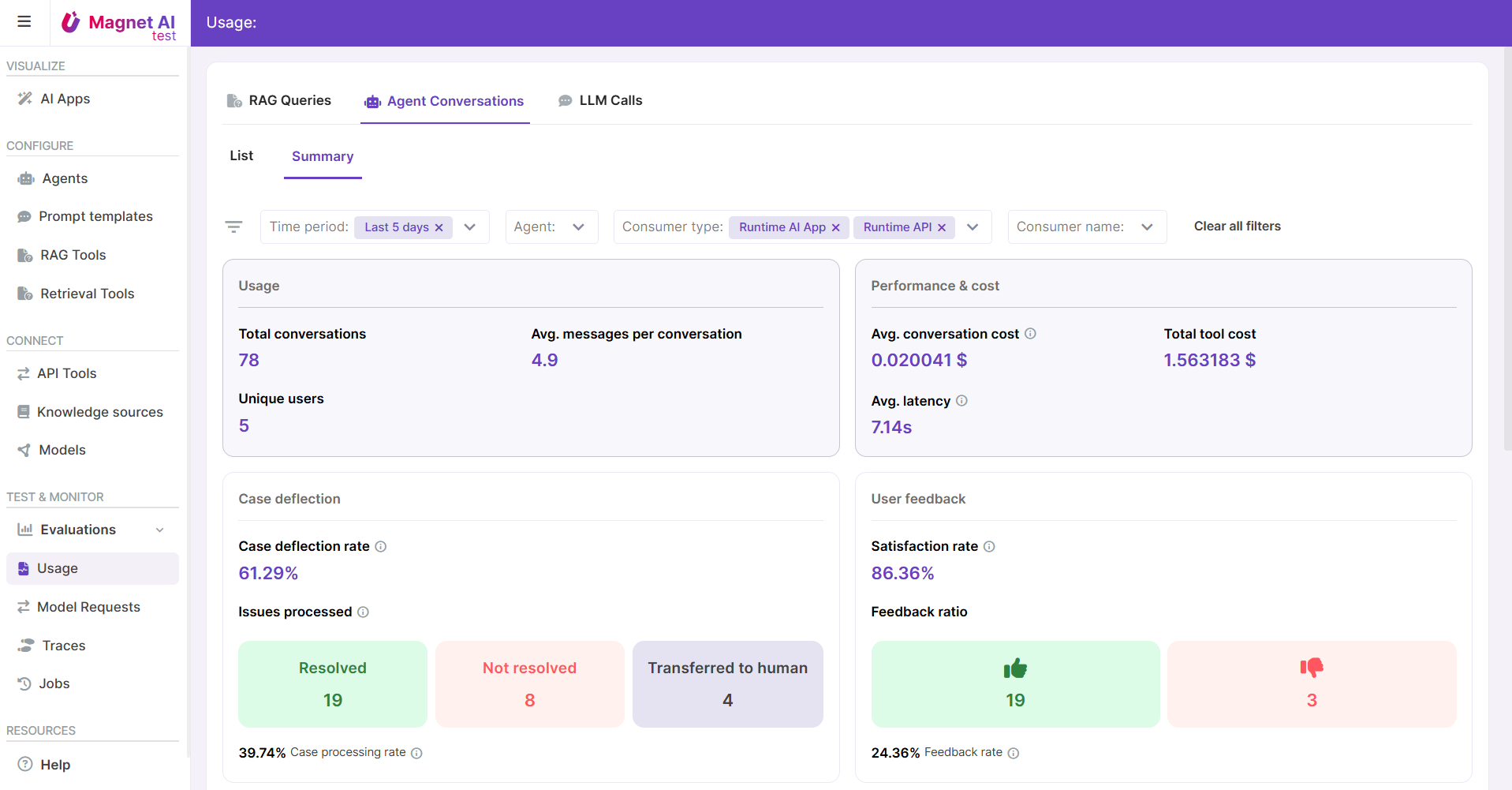Viewport: 1512px width, 790px height.
Task: Open the Consumer name dropdown
Action: tap(1147, 227)
